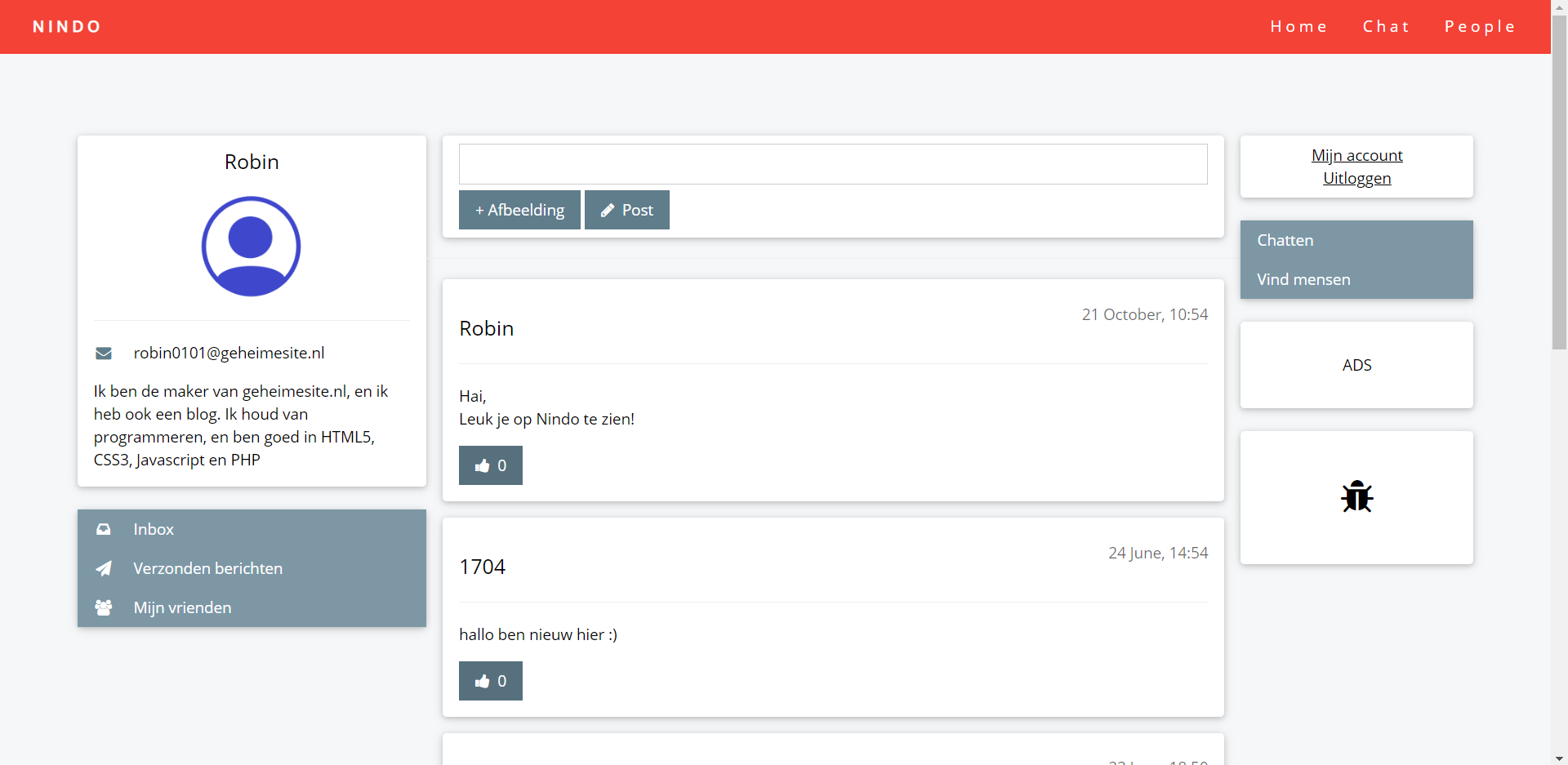Click the paper plane sent icon

104,568
